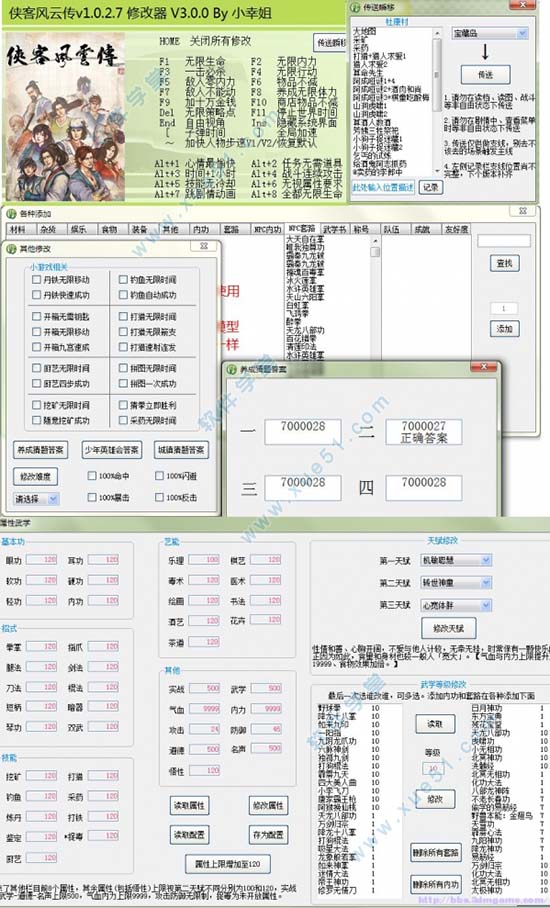Click the 传送瞬移 window title icon

point(355,8)
